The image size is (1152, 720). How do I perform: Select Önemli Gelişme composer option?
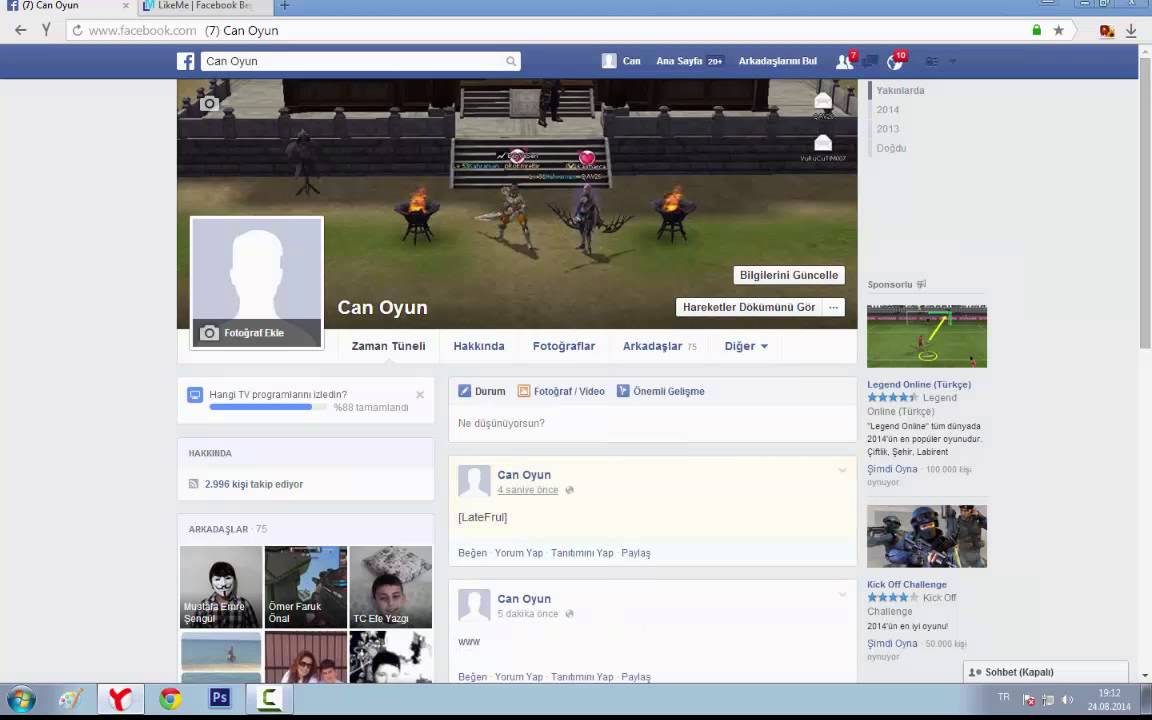coord(660,392)
